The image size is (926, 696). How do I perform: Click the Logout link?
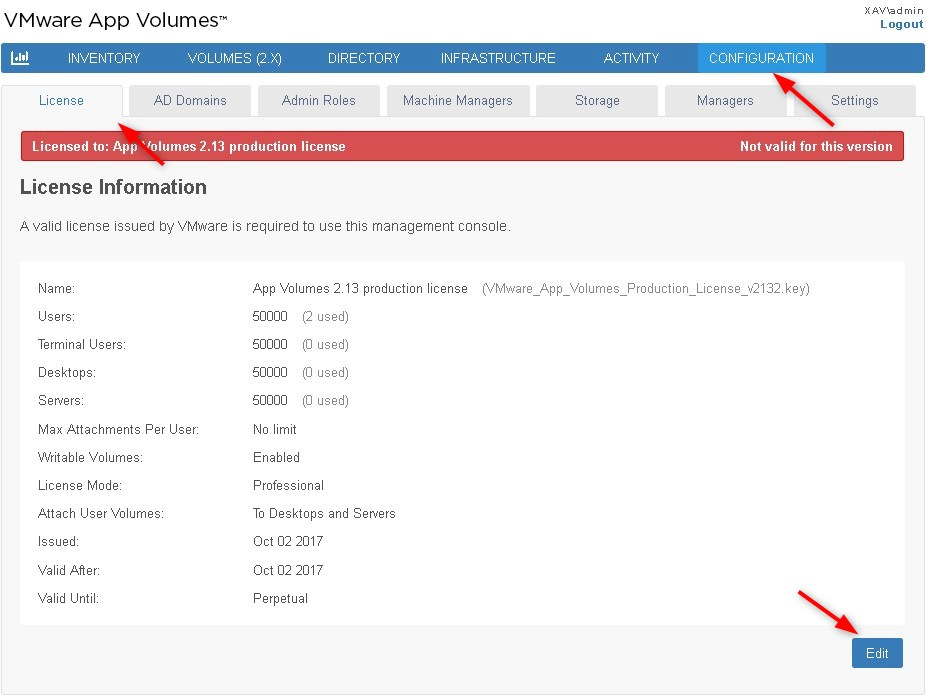[x=901, y=24]
